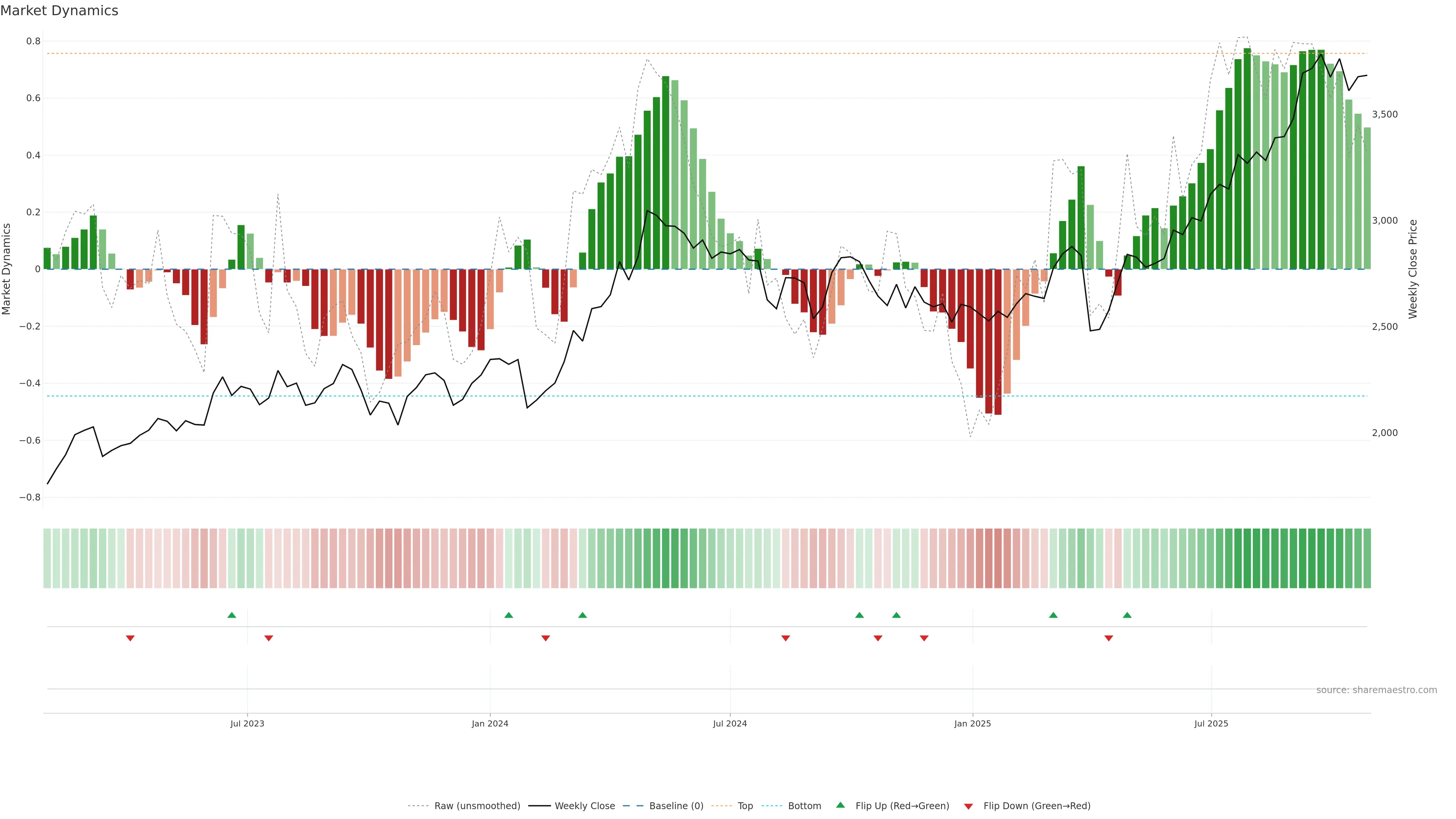The width and height of the screenshot is (1456, 819).
Task: Toggle Weekly Close legend entry
Action: pos(584,806)
